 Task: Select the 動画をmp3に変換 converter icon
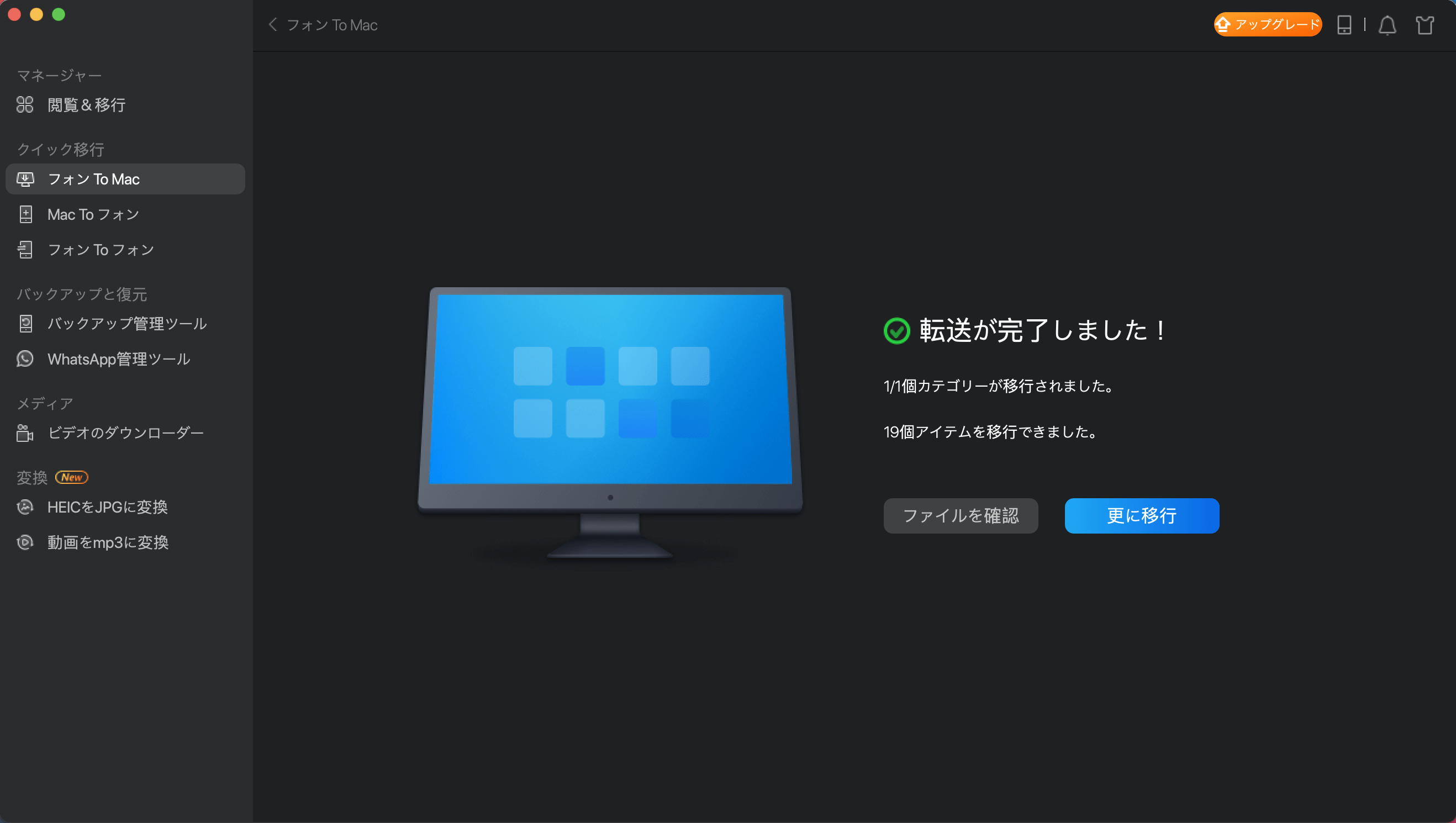(x=25, y=542)
